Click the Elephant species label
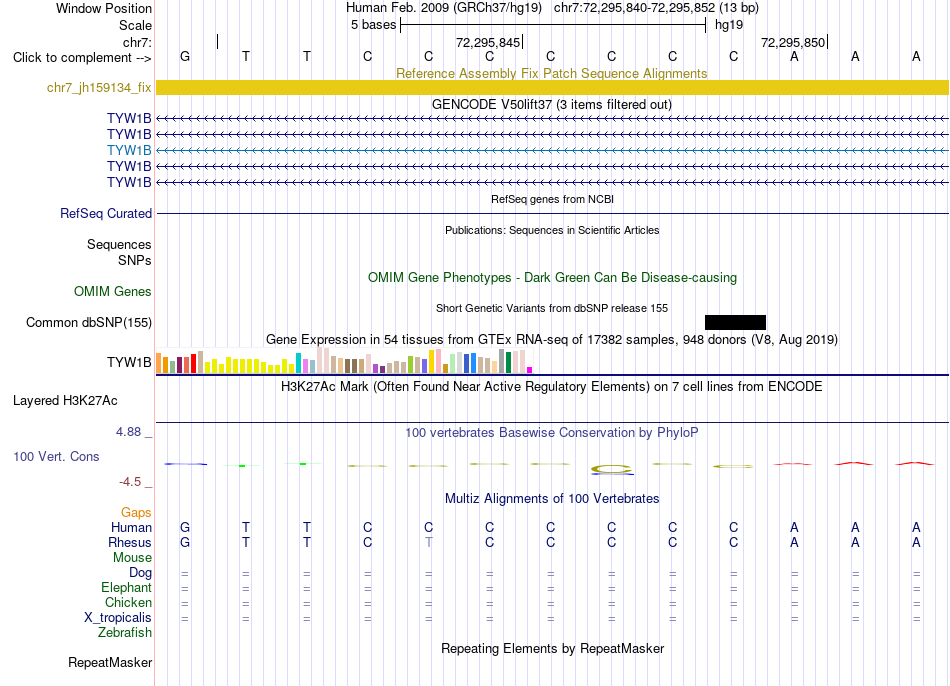The image size is (950, 686). [x=126, y=588]
